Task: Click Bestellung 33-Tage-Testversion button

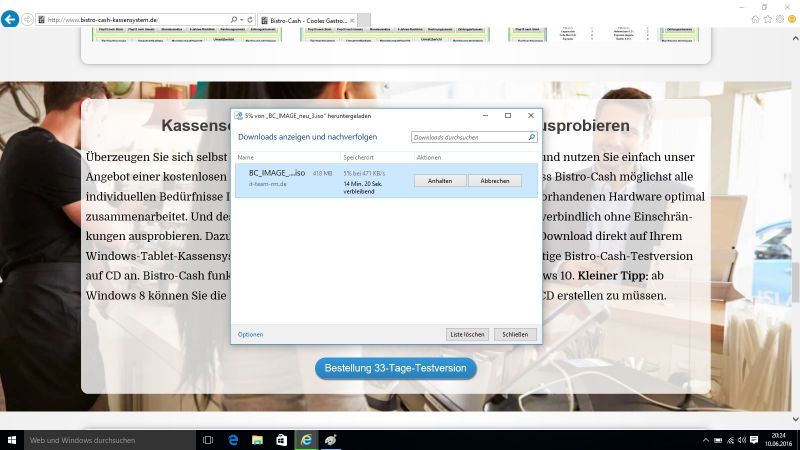Action: [395, 368]
